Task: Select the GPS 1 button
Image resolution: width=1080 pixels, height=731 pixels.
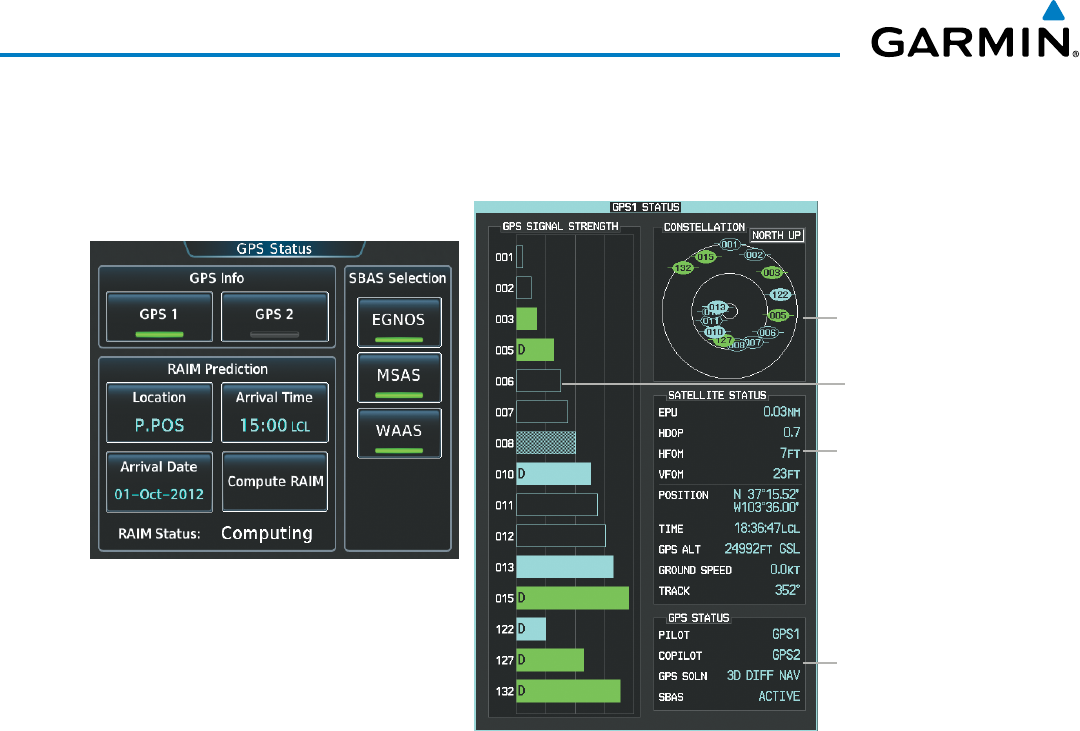Action: [159, 316]
